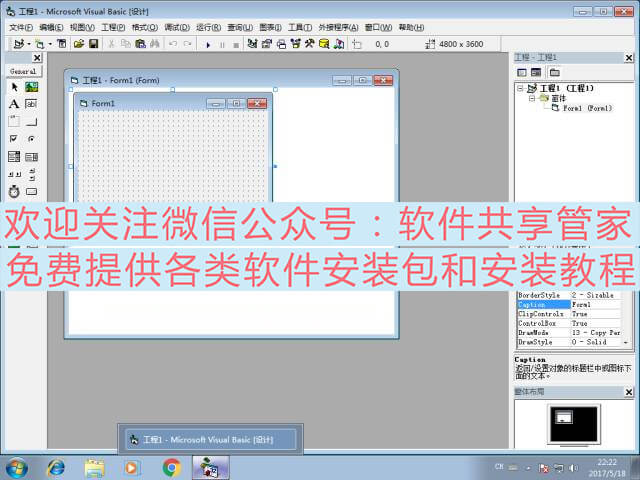This screenshot has width=640, height=480.
Task: Open the 外接程序(A) menu
Action: pyautogui.click(x=338, y=27)
